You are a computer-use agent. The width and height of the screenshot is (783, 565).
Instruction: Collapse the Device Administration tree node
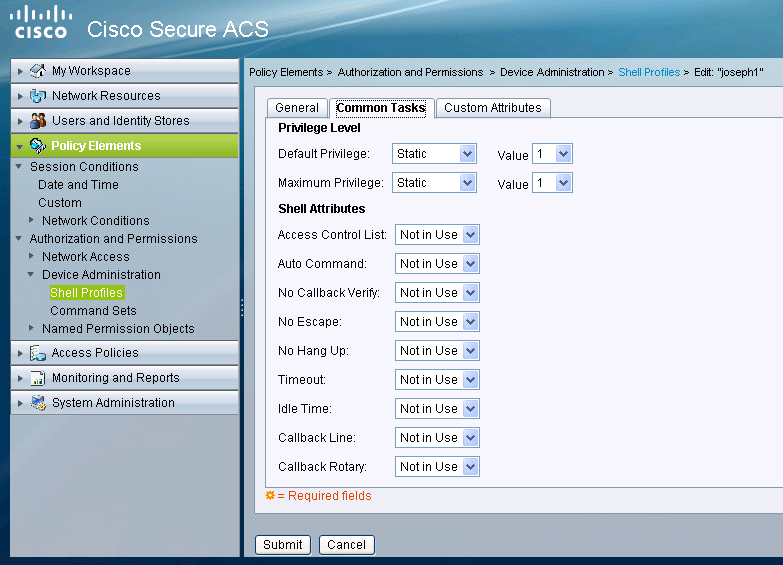point(32,275)
